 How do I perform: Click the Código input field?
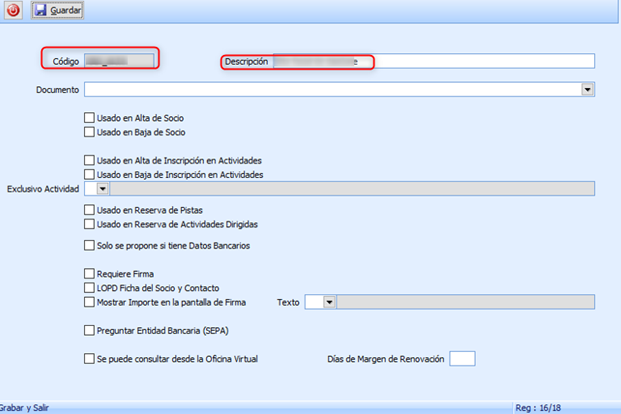(119, 61)
